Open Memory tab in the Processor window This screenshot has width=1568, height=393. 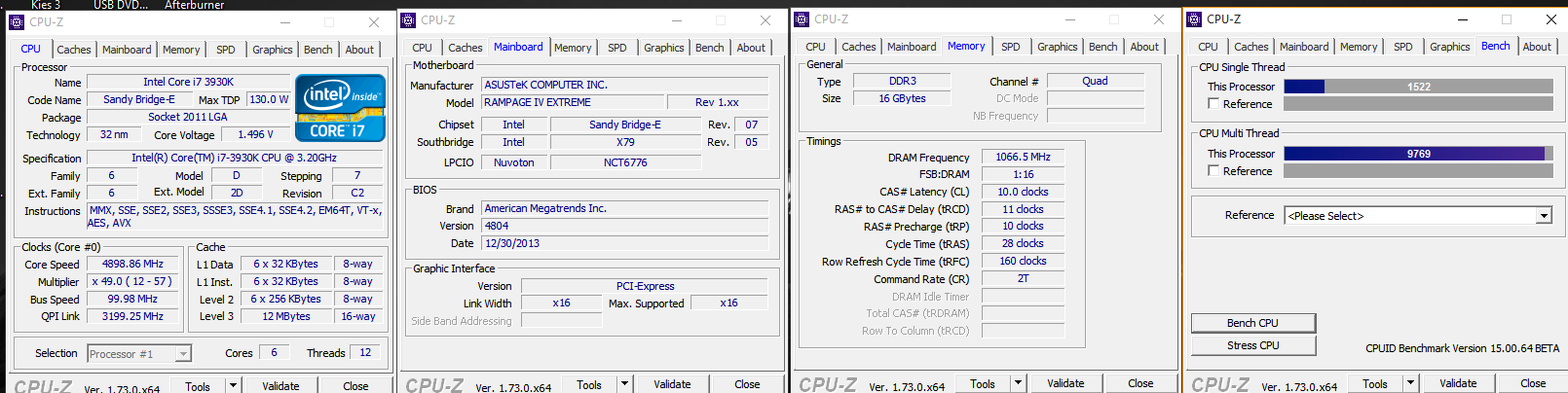pyautogui.click(x=181, y=50)
